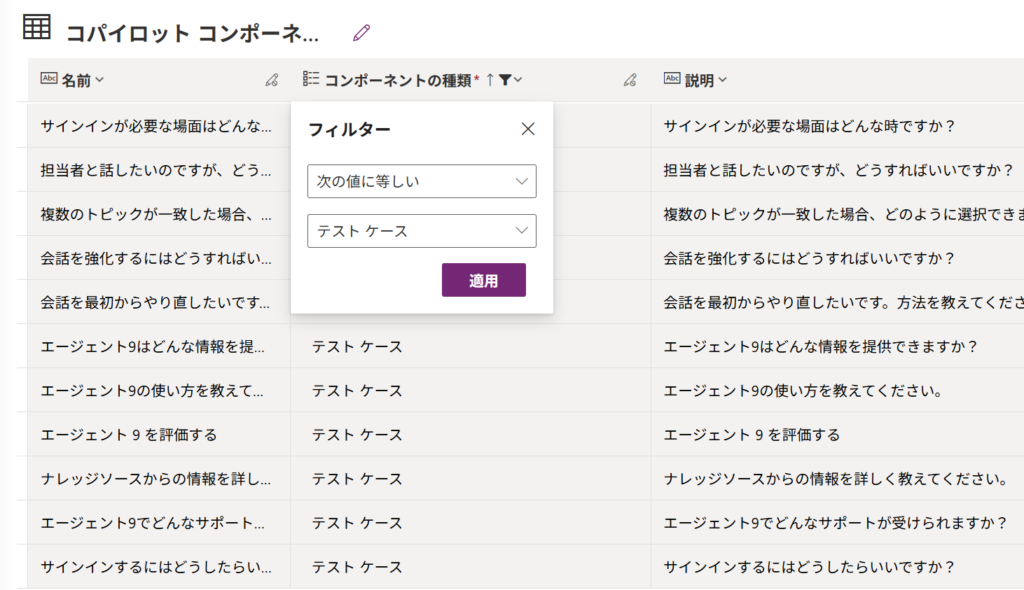
Task: Click the コンポーネントの種類 column header label
Action: click(398, 80)
